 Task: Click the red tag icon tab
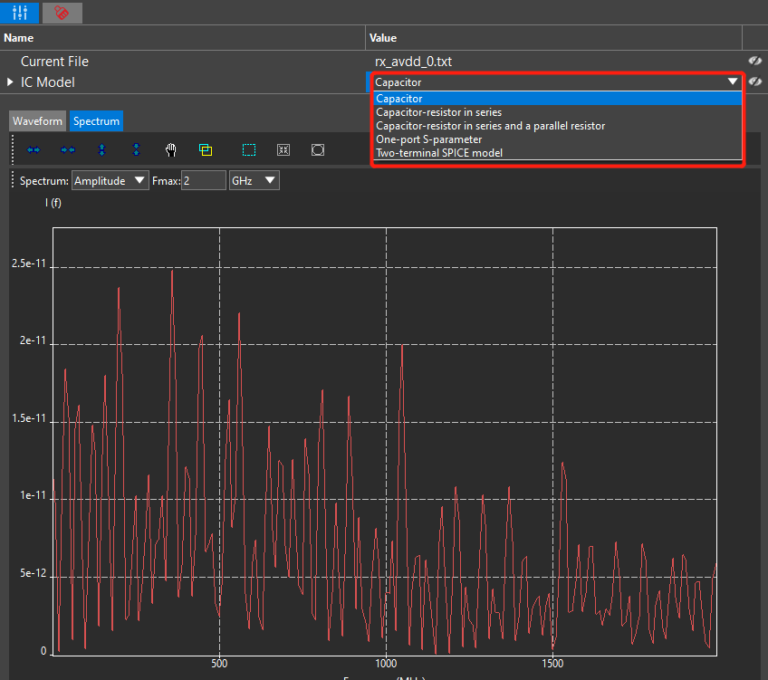coord(62,12)
